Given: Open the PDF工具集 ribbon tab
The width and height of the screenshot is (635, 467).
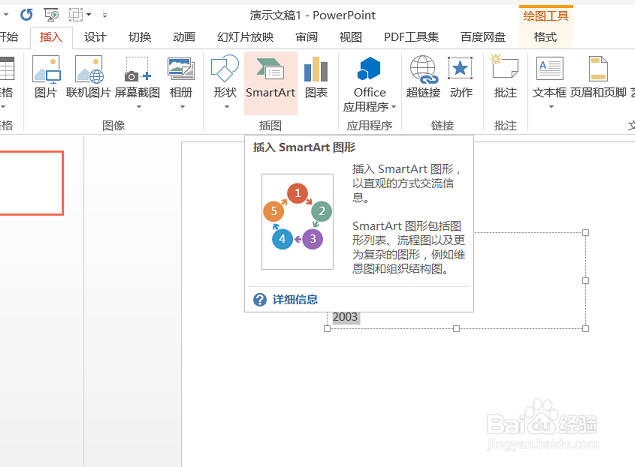Looking at the screenshot, I should pyautogui.click(x=411, y=37).
